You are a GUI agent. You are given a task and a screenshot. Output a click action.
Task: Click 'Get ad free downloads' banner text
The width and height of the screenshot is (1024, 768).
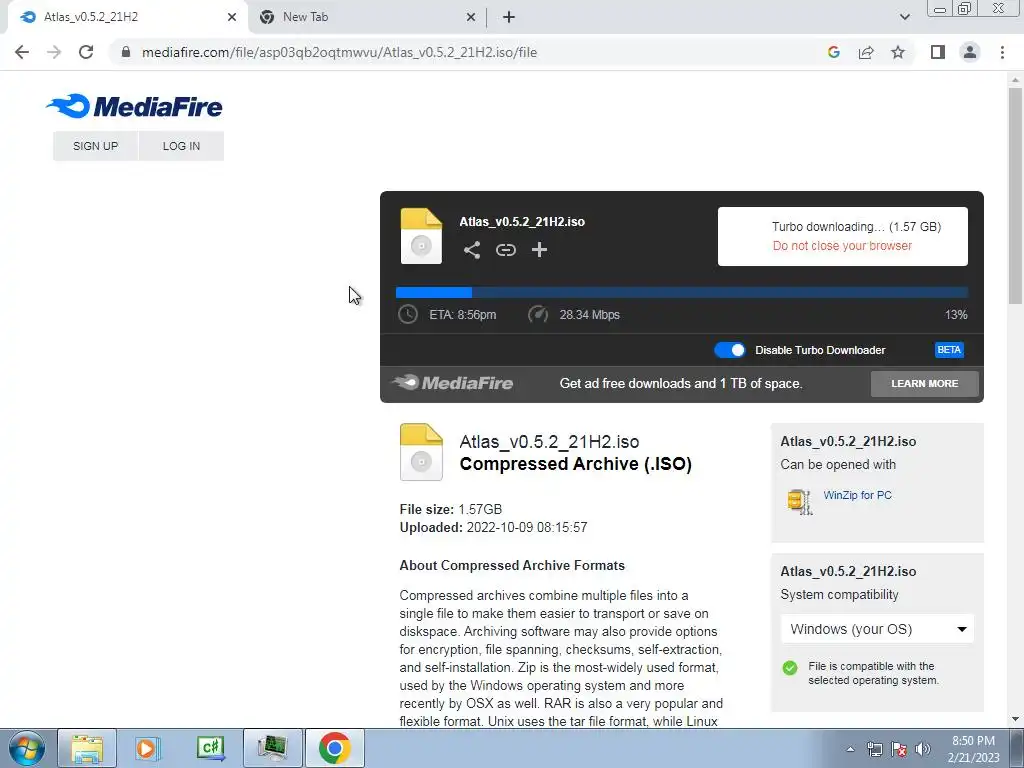click(x=680, y=383)
